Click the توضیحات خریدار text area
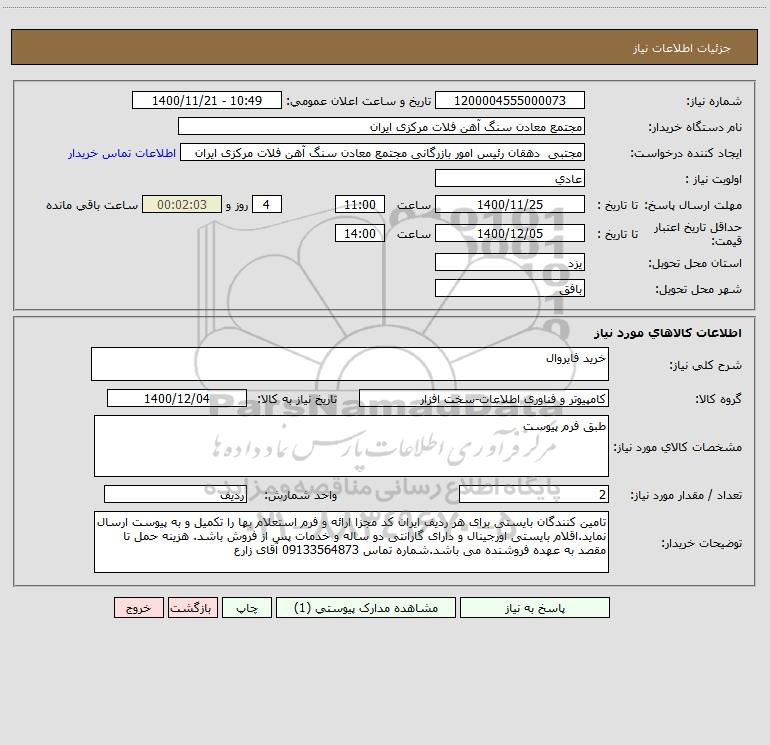Image resolution: width=770 pixels, height=745 pixels. (351, 542)
